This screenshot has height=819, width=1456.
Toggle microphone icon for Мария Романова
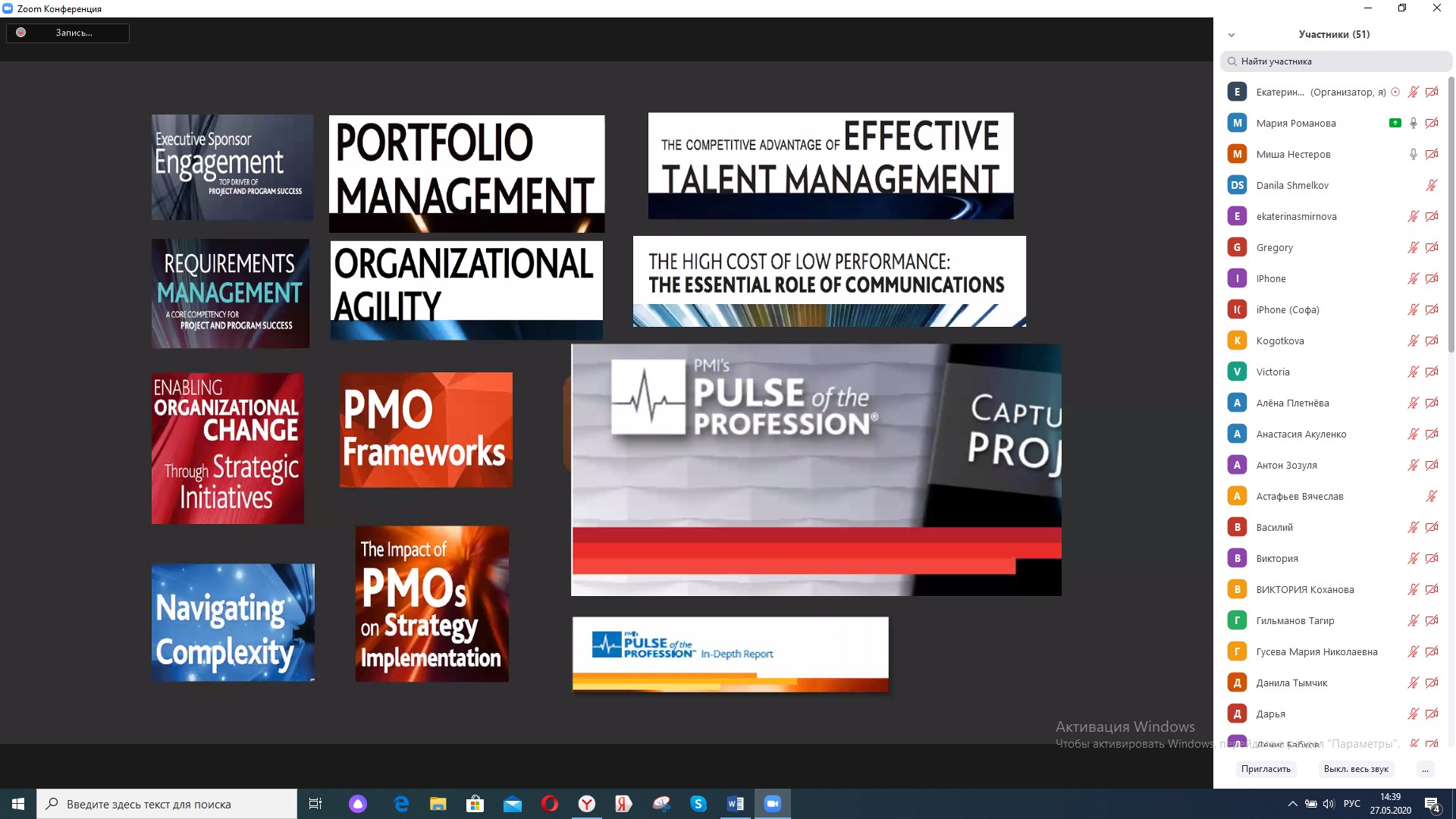click(1414, 123)
